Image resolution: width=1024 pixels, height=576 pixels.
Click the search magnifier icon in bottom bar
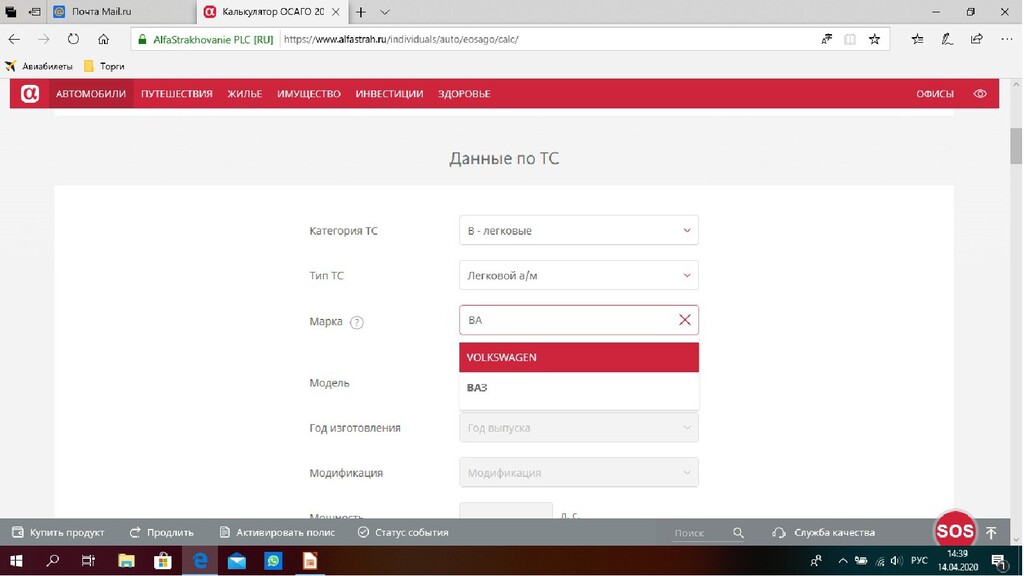click(x=738, y=532)
